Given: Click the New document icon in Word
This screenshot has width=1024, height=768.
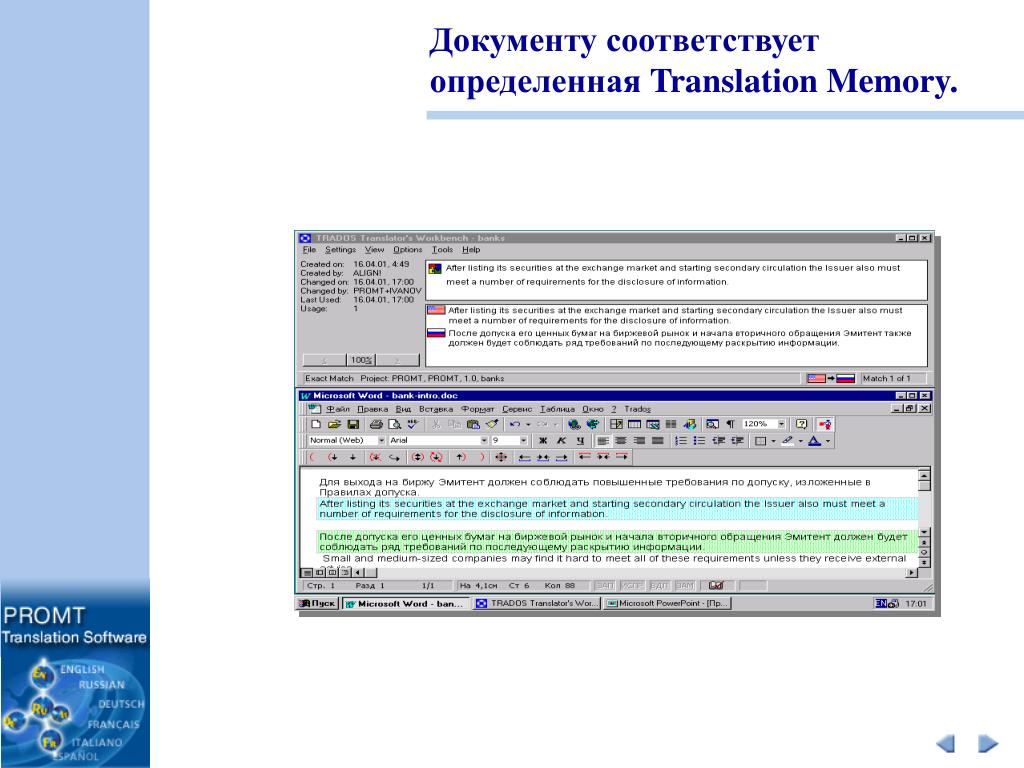Looking at the screenshot, I should point(316,424).
